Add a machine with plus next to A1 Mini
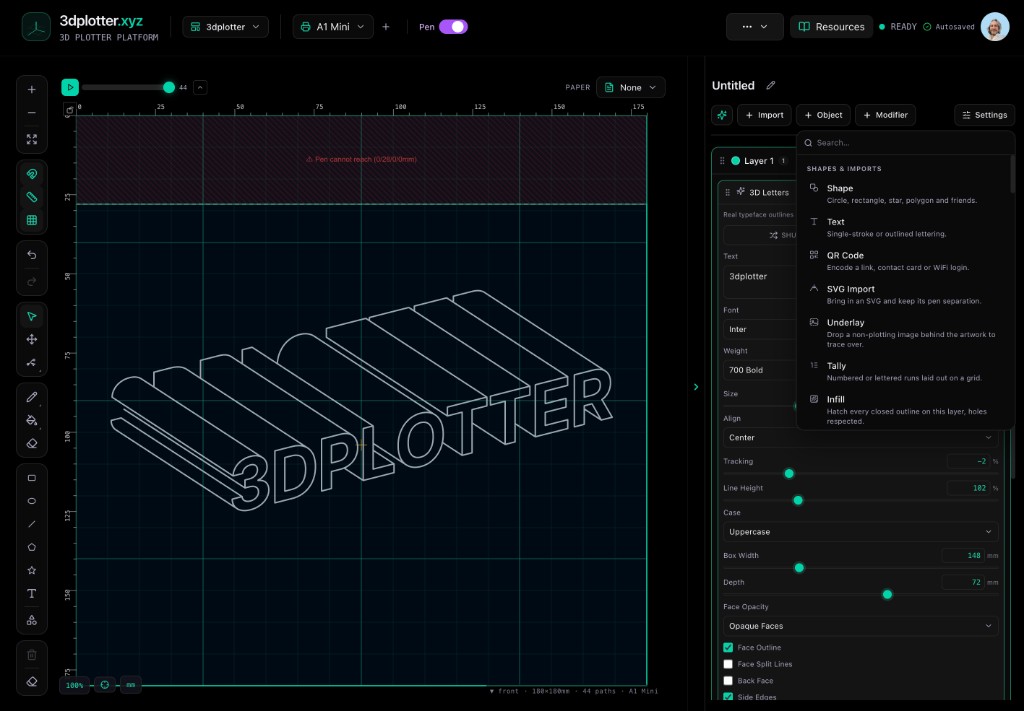 [x=386, y=27]
